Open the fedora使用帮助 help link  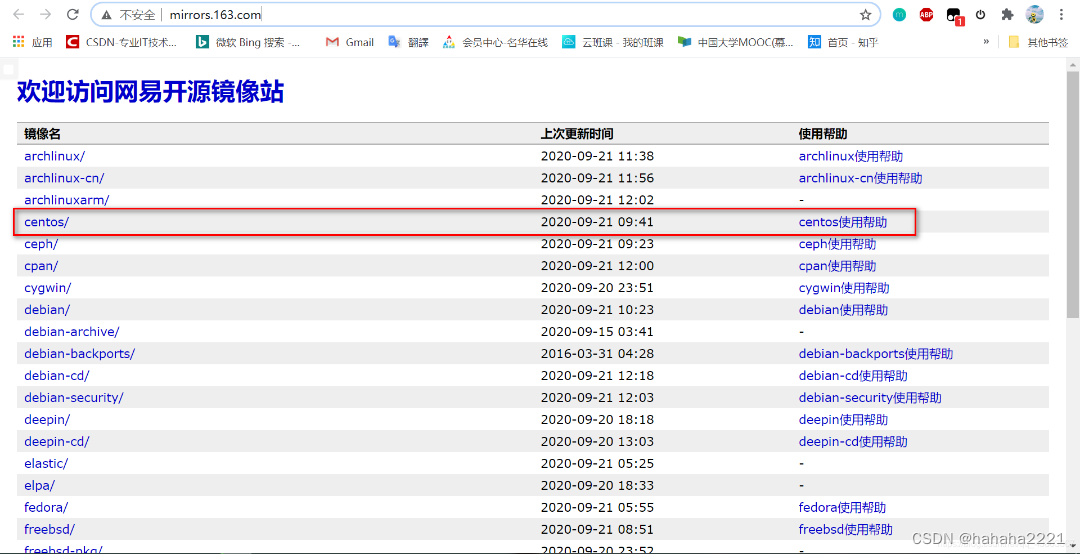point(842,508)
